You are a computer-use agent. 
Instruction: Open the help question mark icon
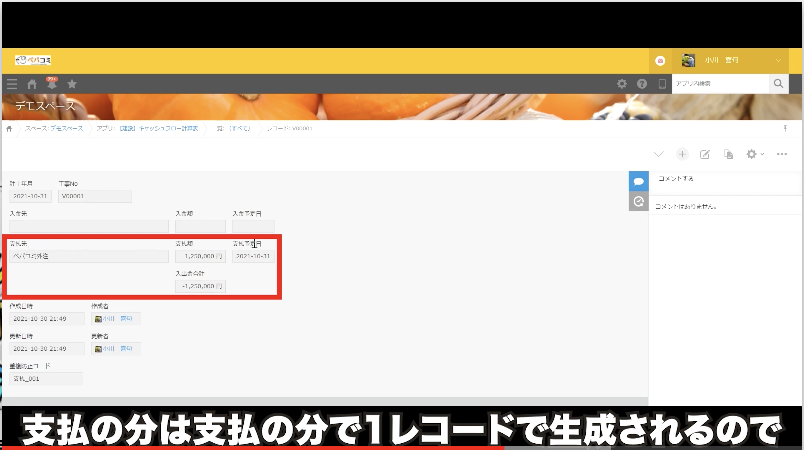[x=642, y=85]
